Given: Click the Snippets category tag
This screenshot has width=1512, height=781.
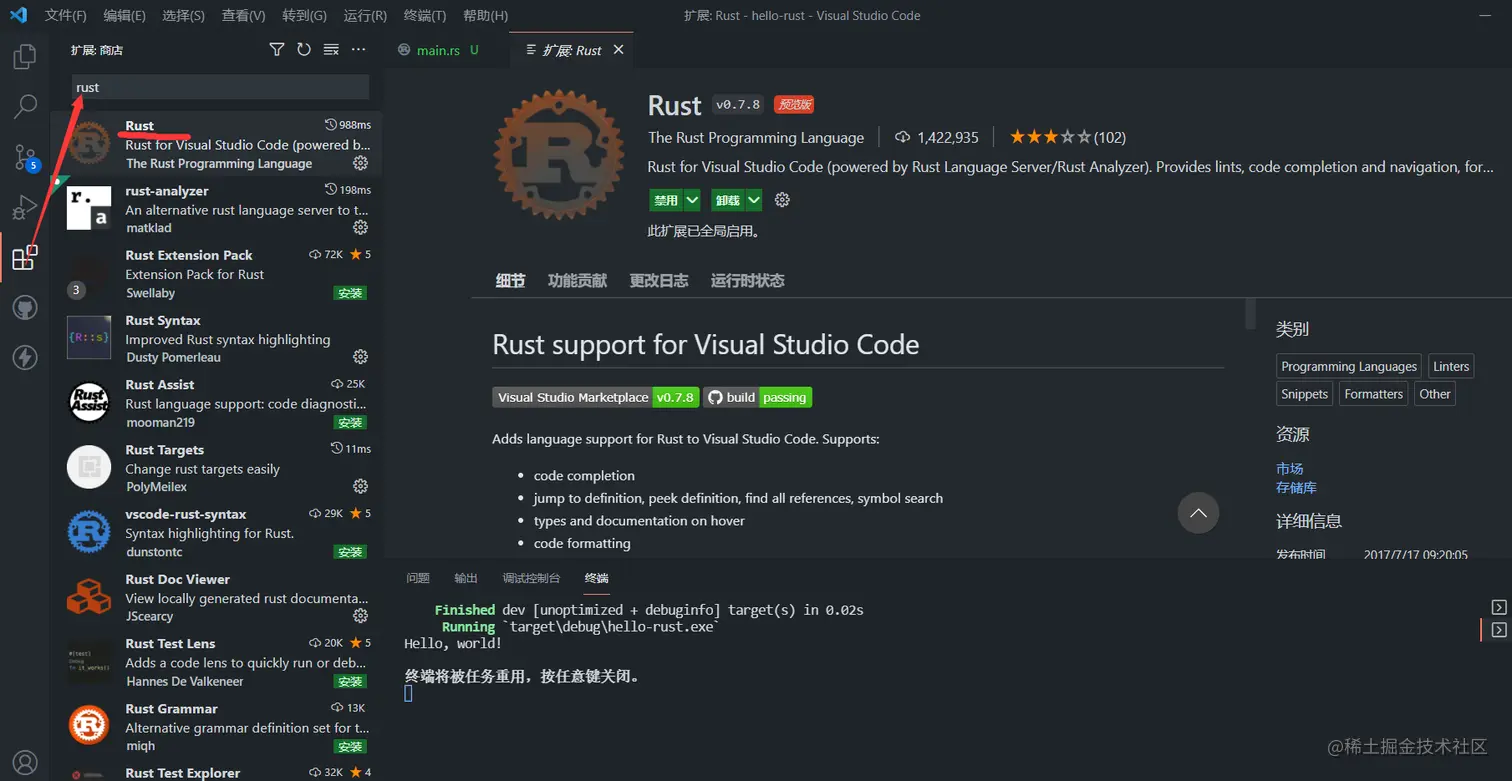Looking at the screenshot, I should tap(1305, 394).
